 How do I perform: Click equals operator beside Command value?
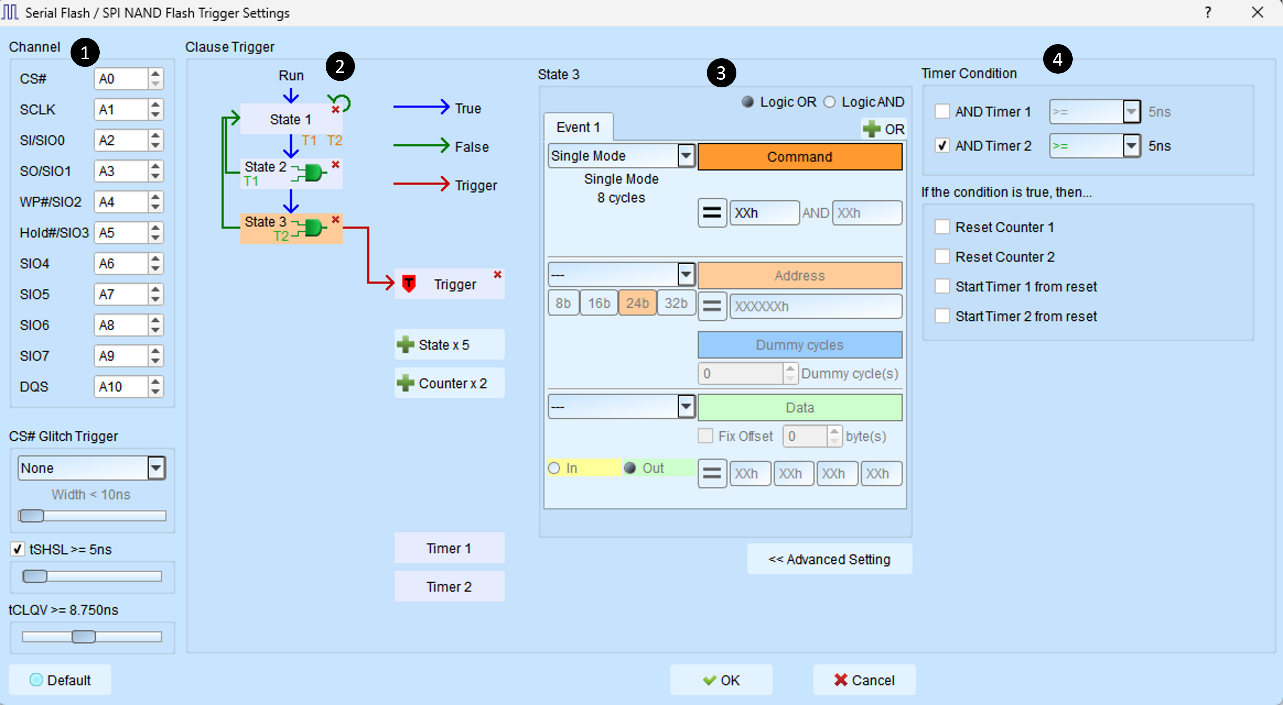(x=712, y=213)
